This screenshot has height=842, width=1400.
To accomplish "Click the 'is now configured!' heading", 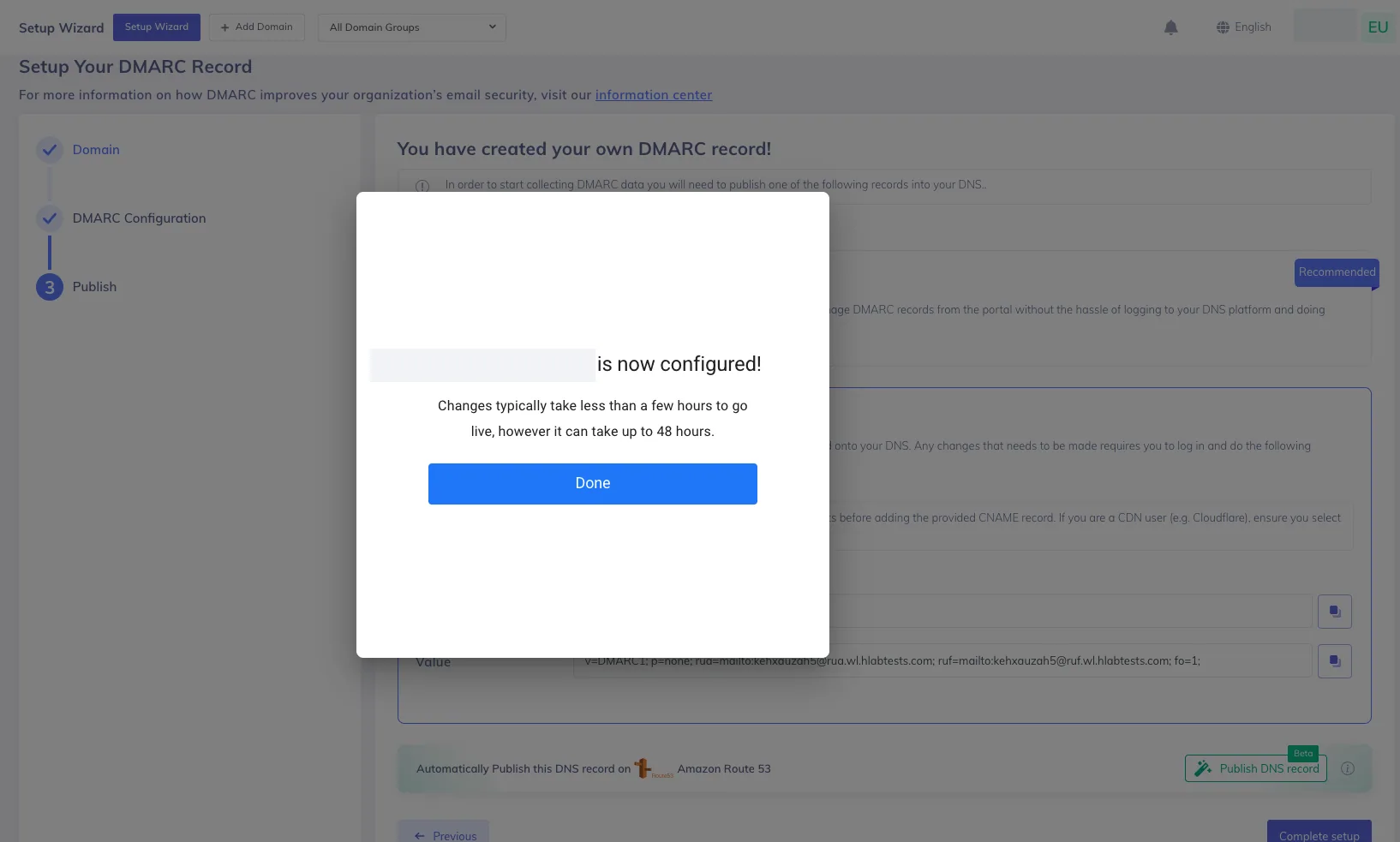I will [x=679, y=364].
